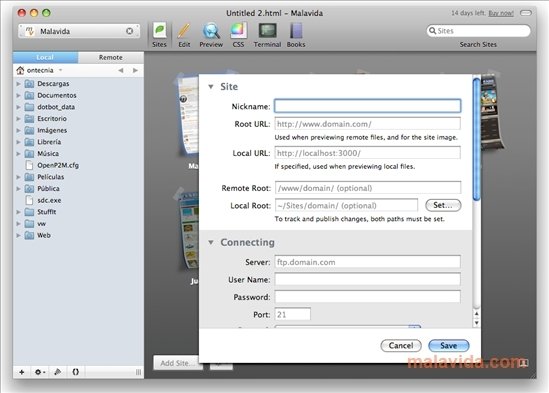Click the Port field
The image size is (549, 393).
click(292, 315)
